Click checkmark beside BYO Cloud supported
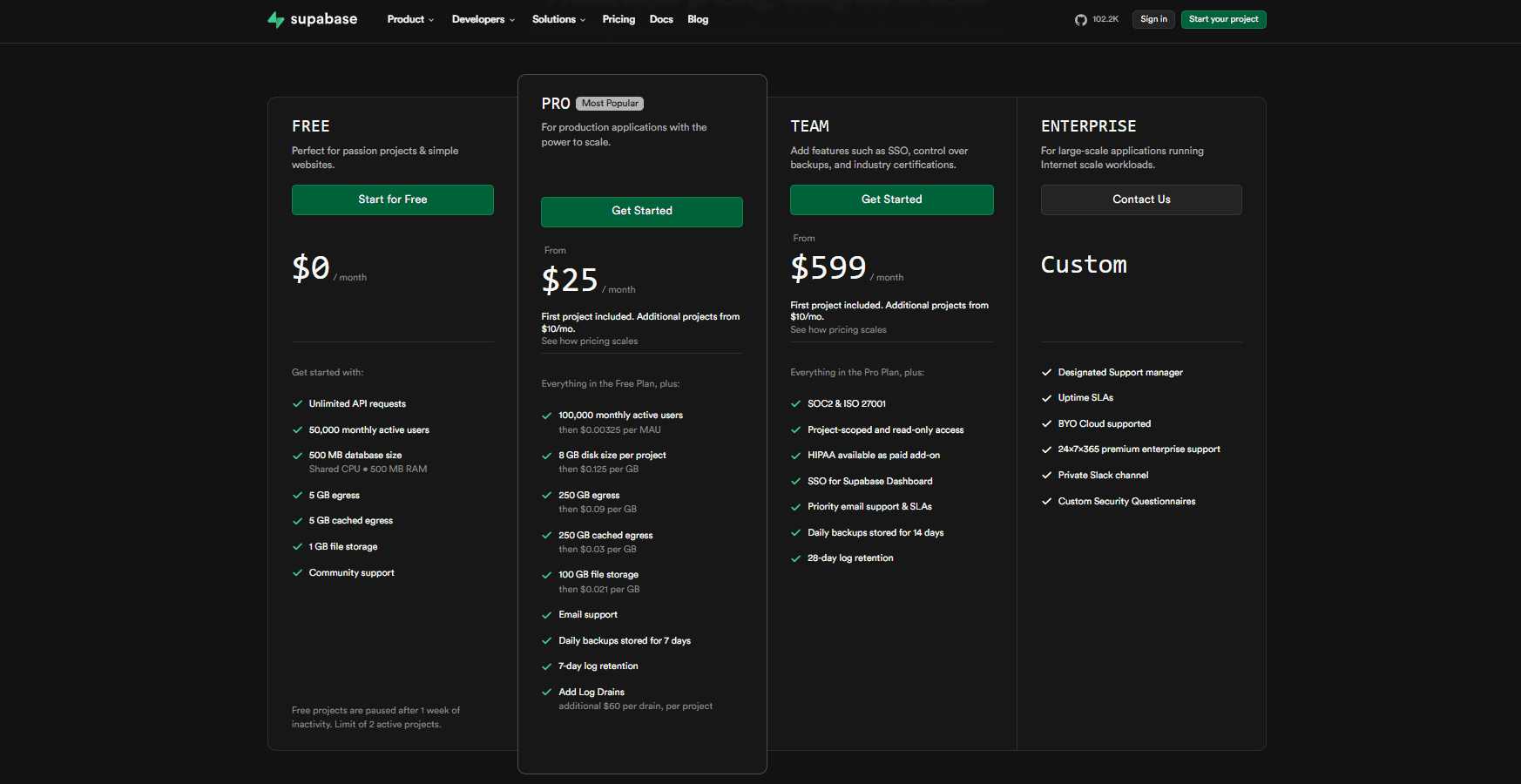 tap(1046, 424)
